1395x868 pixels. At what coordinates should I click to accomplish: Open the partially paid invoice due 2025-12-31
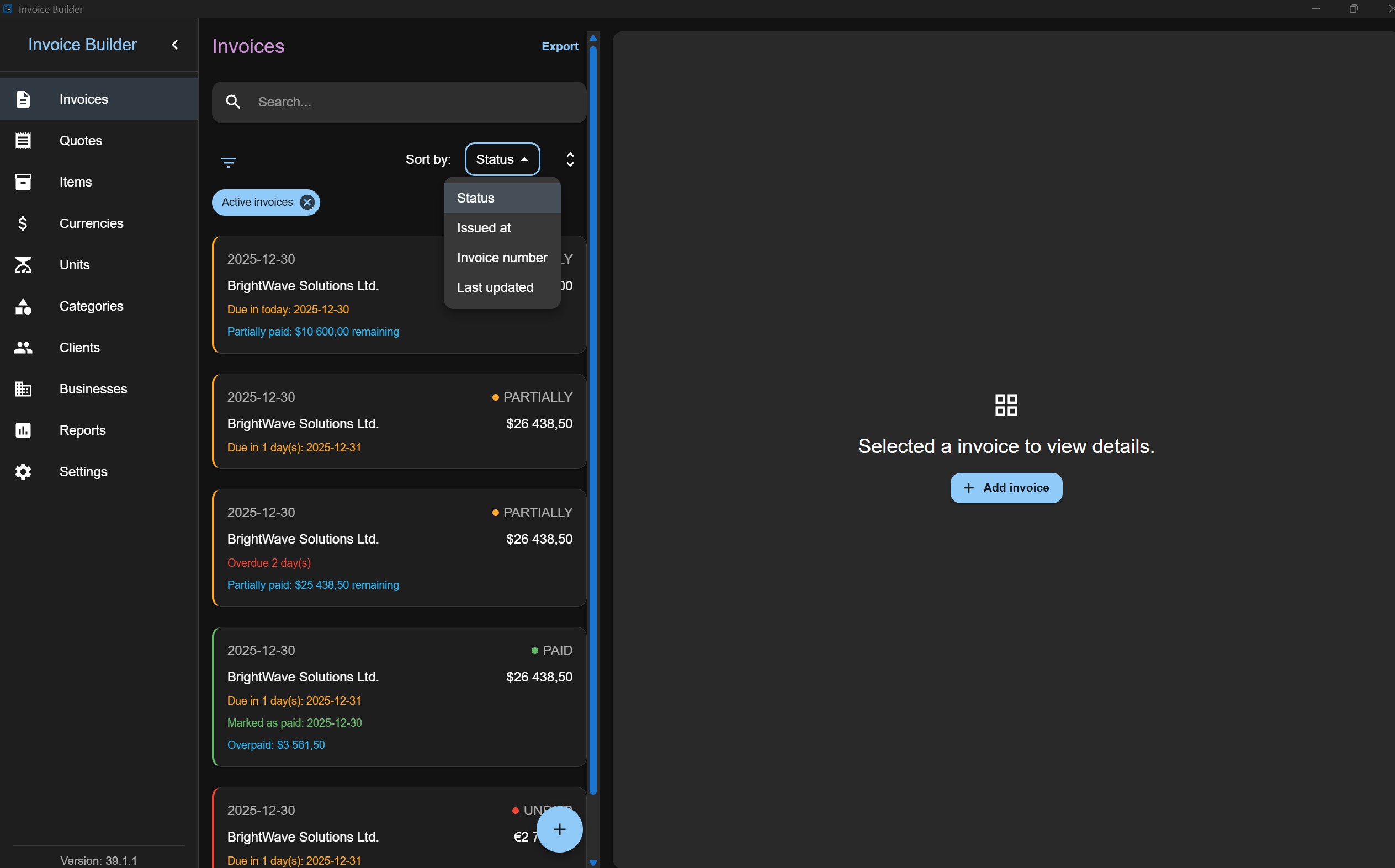399,422
